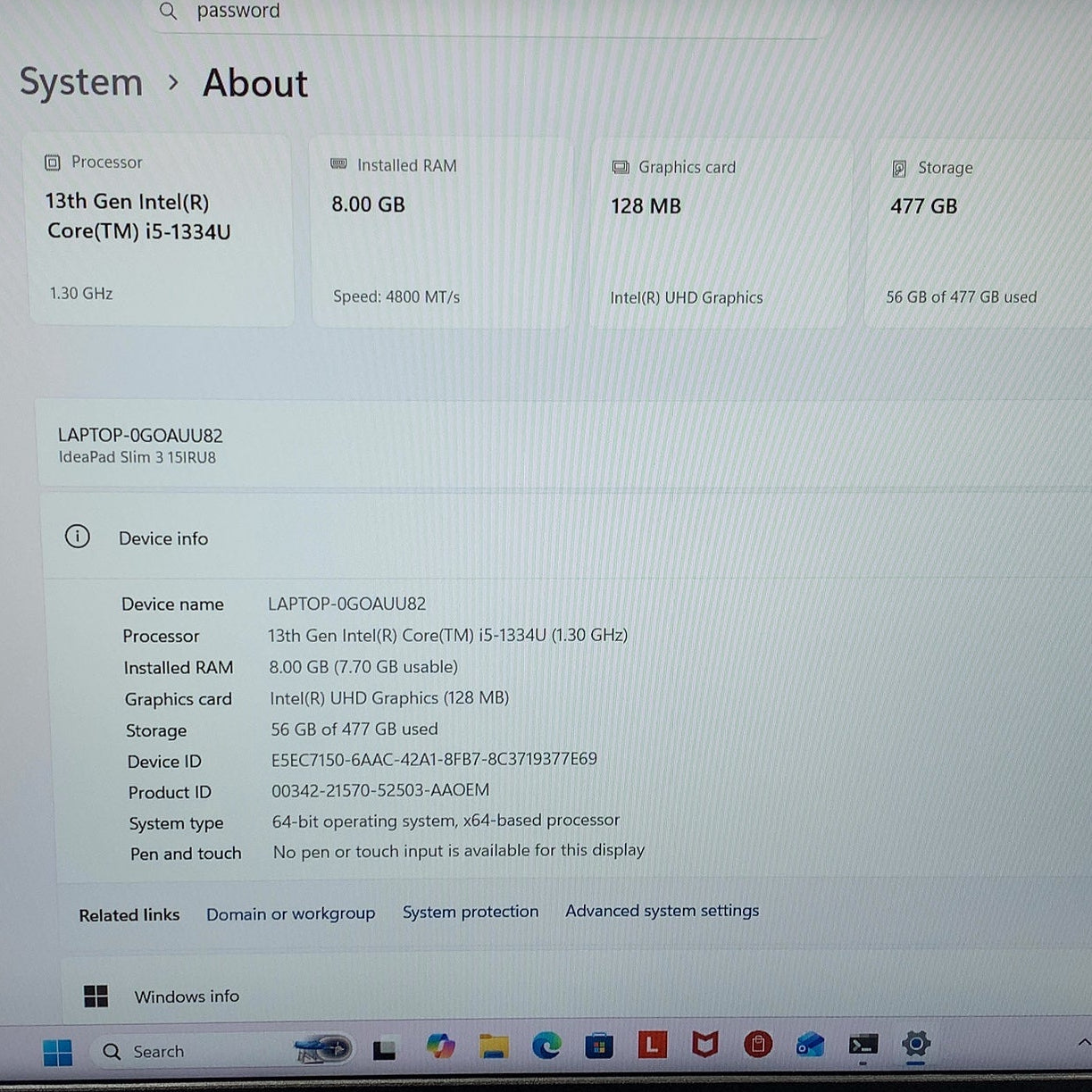The image size is (1092, 1092).
Task: Click the processor chip icon
Action: pyautogui.click(x=53, y=163)
